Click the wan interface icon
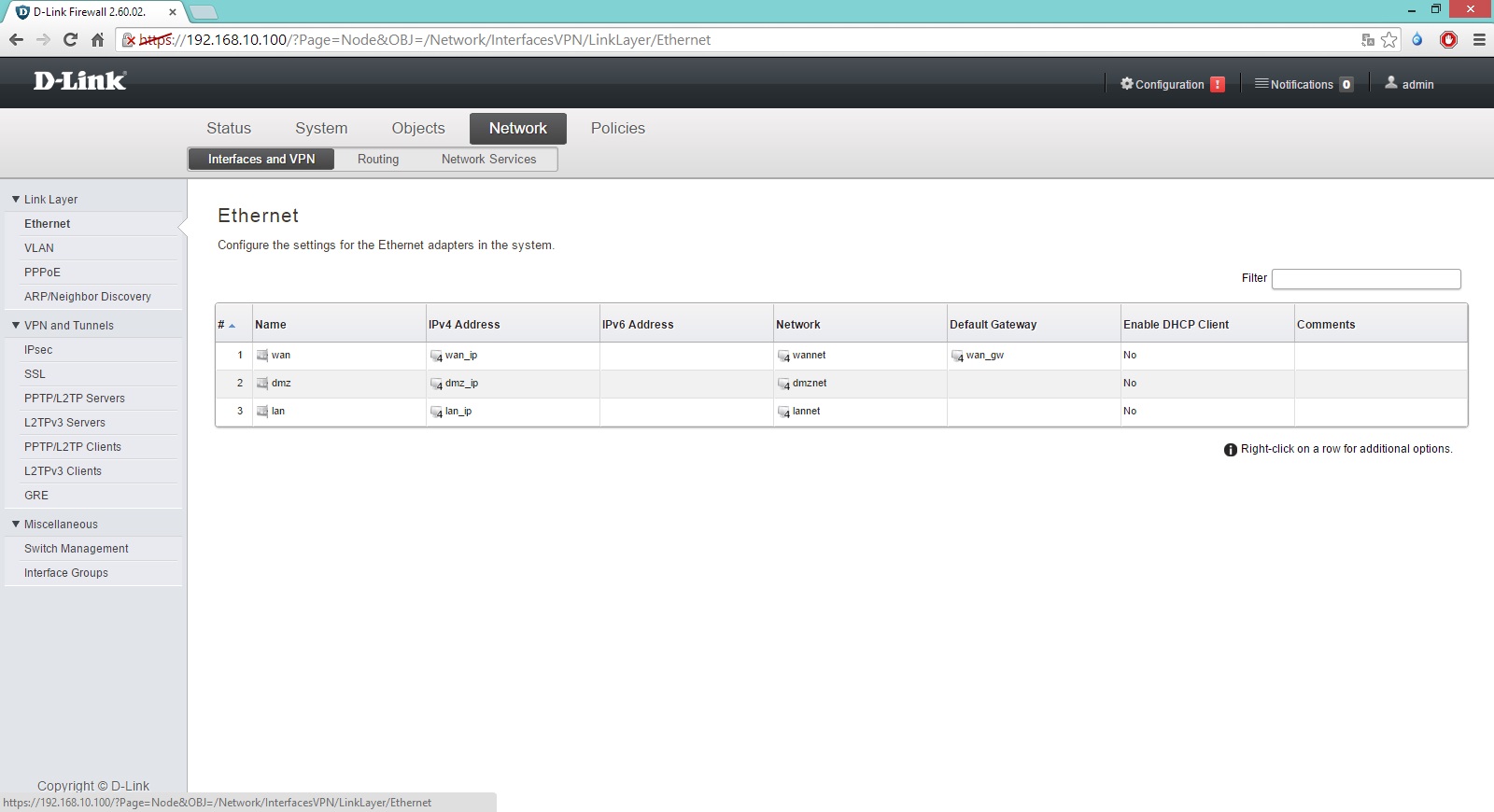Screen dimensions: 1494x812 pyautogui.click(x=262, y=356)
